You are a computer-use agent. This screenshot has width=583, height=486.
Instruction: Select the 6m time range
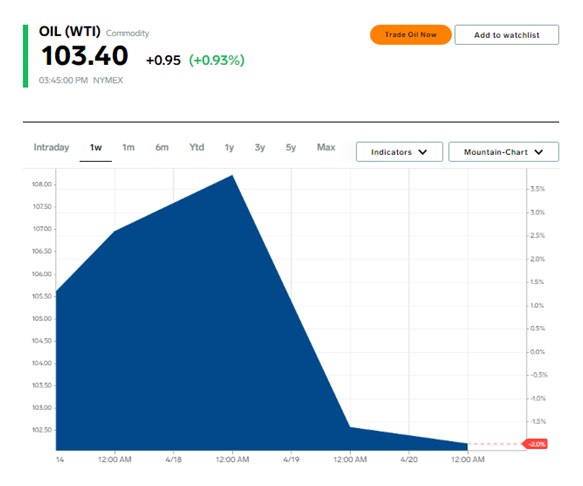tap(162, 148)
